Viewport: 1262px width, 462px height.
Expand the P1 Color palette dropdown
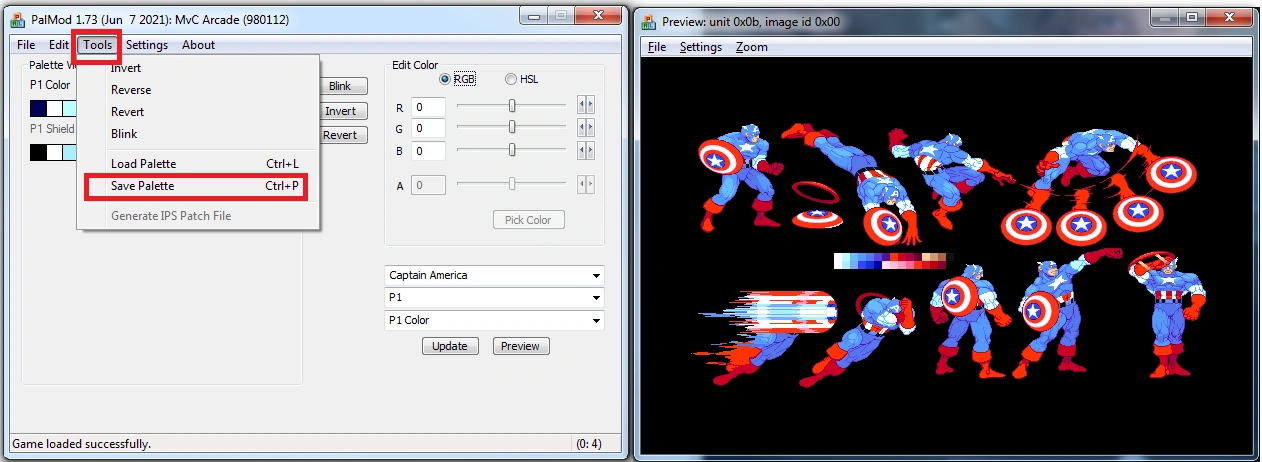click(494, 321)
